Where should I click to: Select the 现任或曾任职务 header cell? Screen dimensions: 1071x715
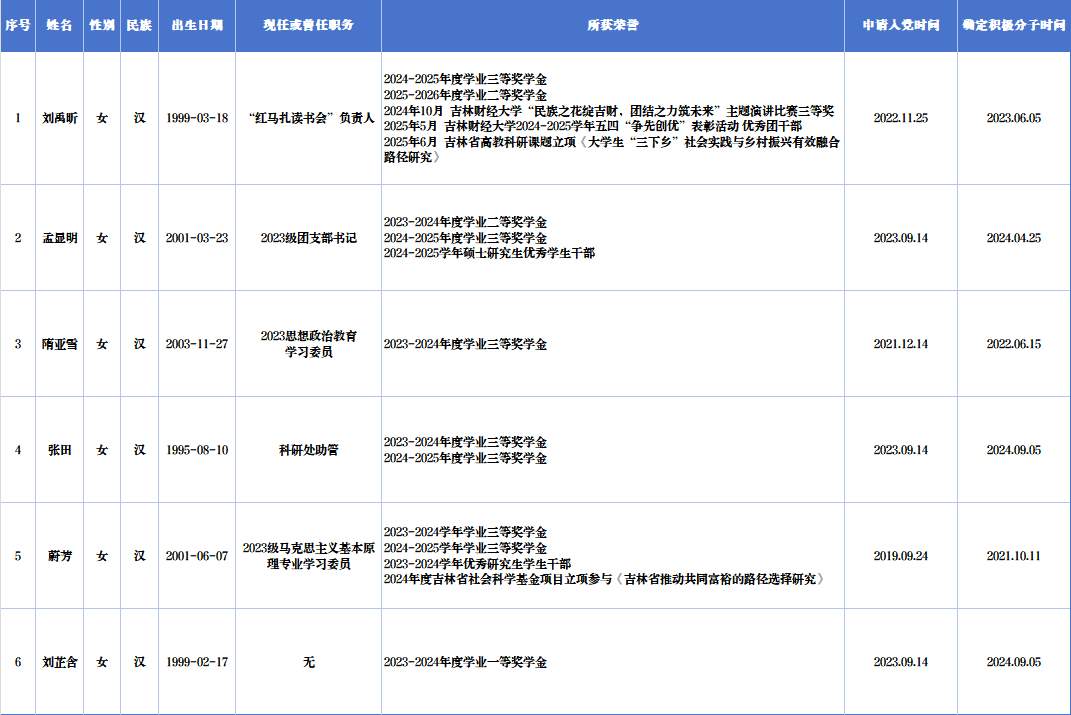tap(308, 26)
